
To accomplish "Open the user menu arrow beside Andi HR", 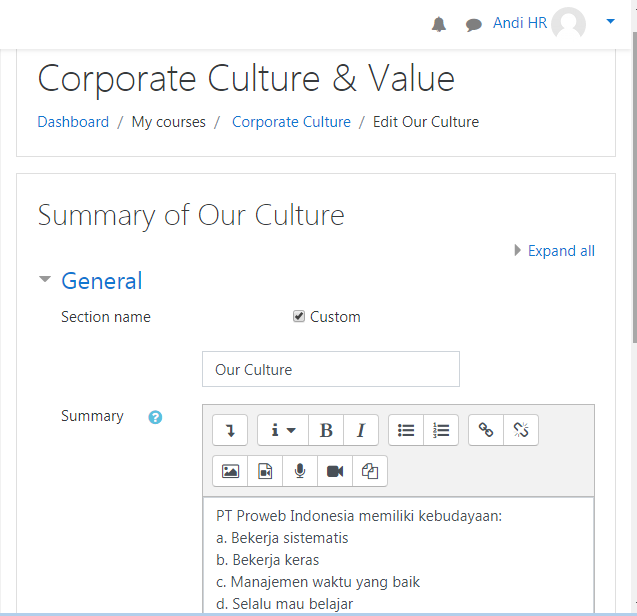I will pyautogui.click(x=610, y=21).
